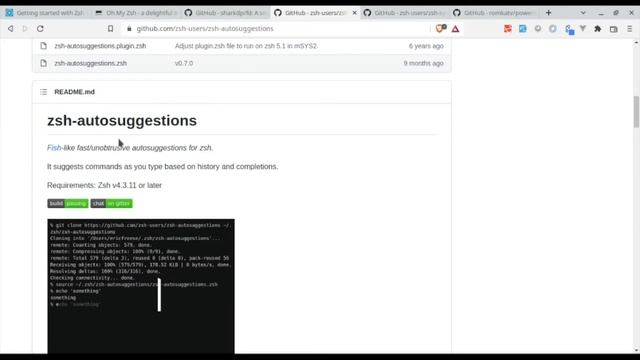640x360 pixels.
Task: Click the second grey circular extension icon
Action: tap(553, 29)
